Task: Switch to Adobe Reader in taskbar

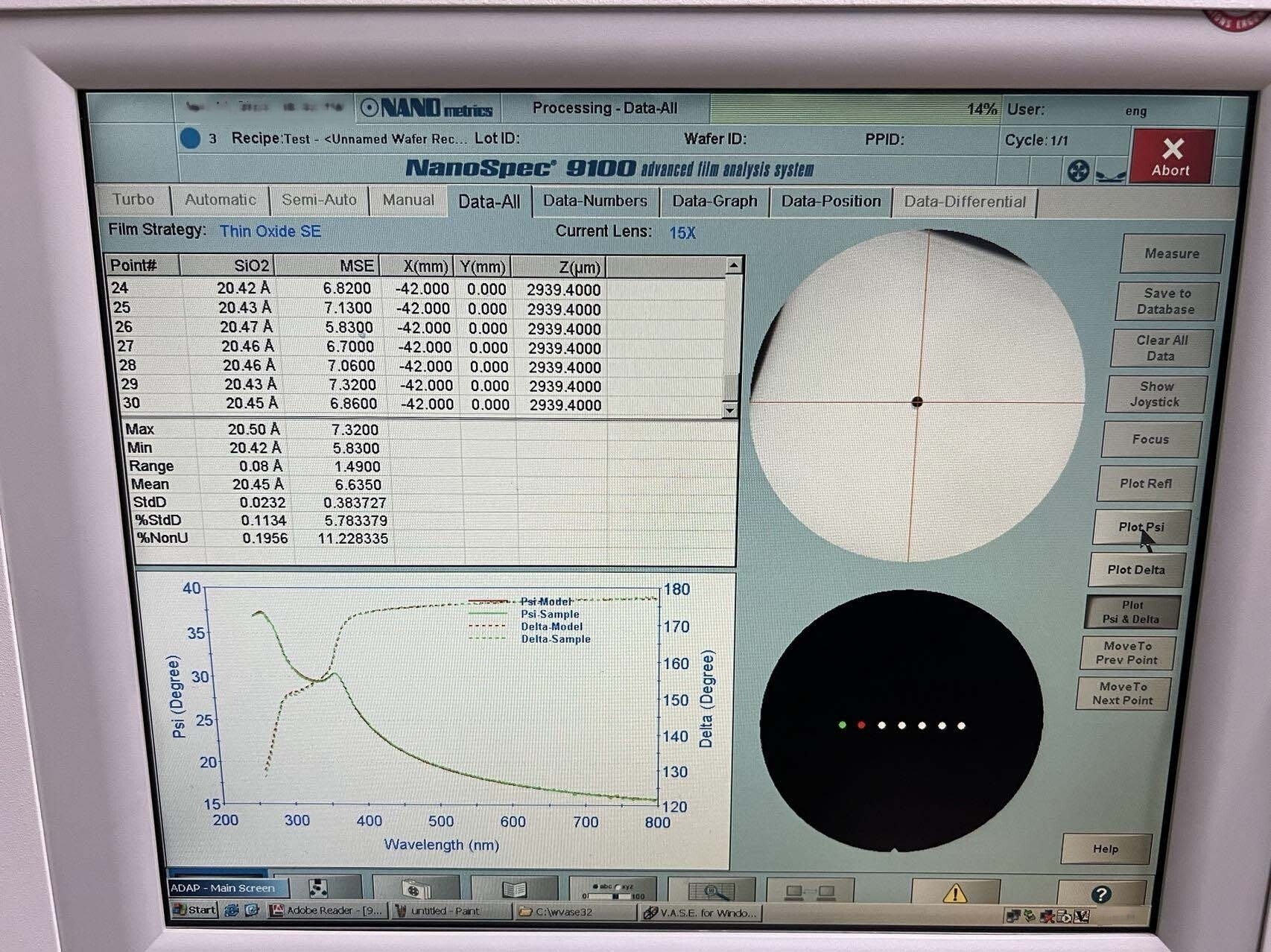Action: [327, 910]
